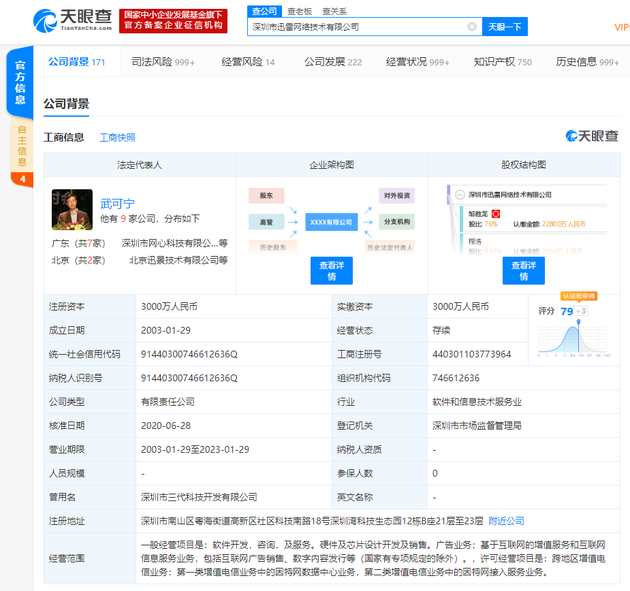Click the 附近公司 link
Viewport: 630px width, 591px height.
pyautogui.click(x=506, y=521)
